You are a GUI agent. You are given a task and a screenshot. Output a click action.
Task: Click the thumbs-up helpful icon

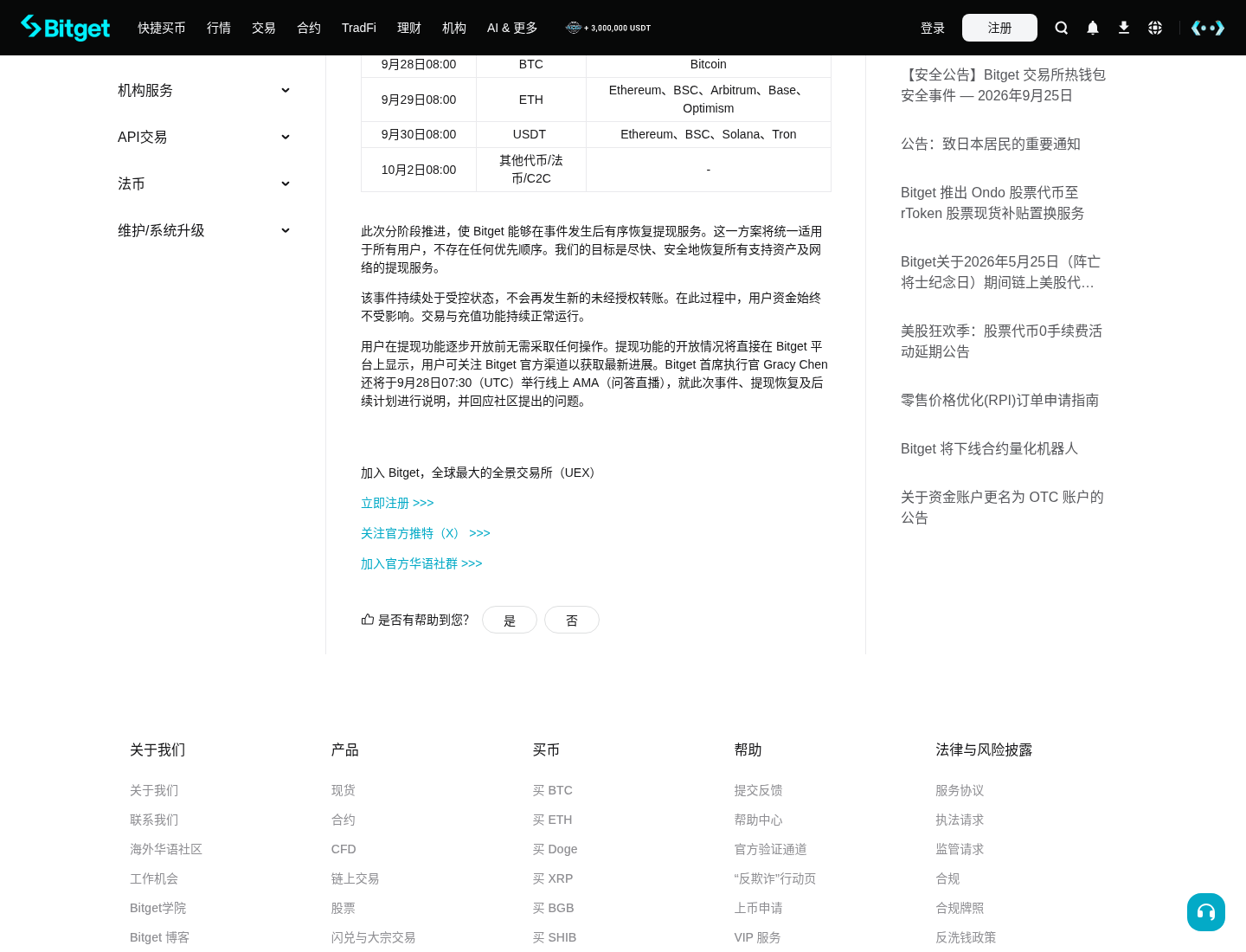click(368, 620)
